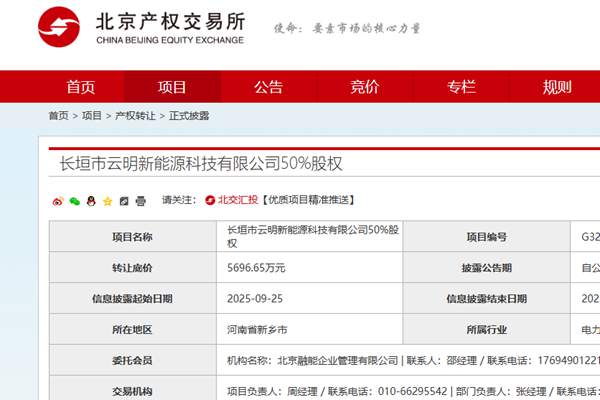Click 项目 in the breadcrumb path
The width and height of the screenshot is (600, 400).
[x=92, y=116]
